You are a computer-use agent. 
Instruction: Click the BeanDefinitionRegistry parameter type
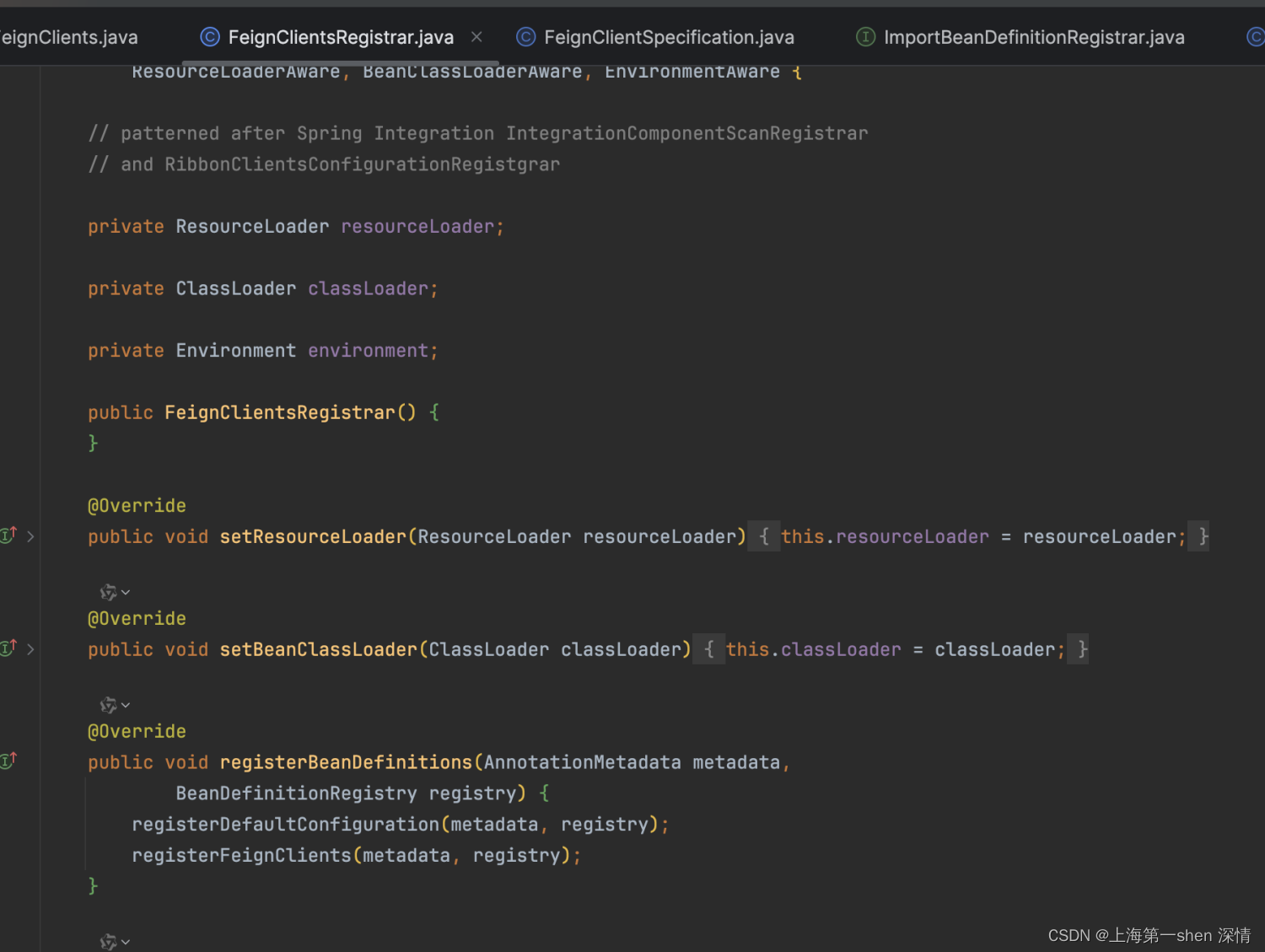click(296, 793)
